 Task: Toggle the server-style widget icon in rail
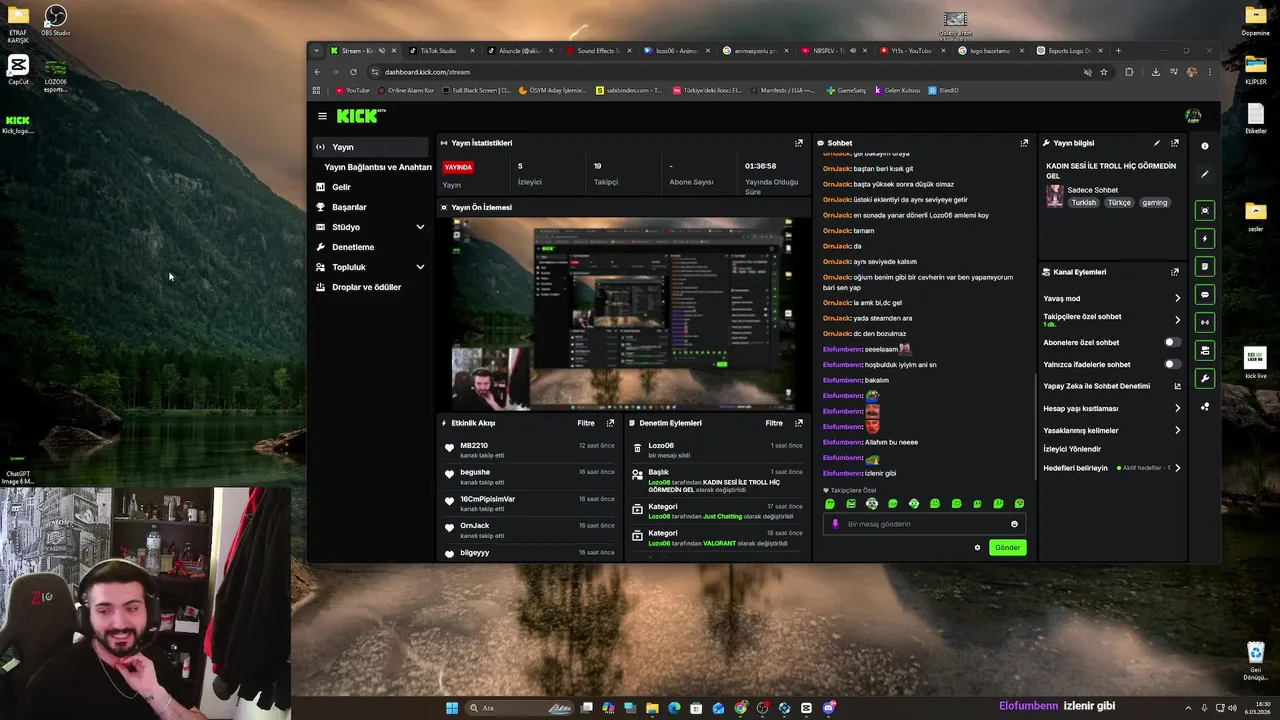(x=1205, y=350)
